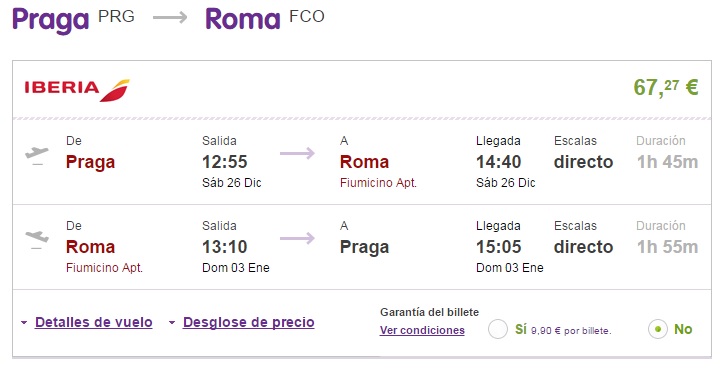Click the arrow between Praga and Roma in header
724x372 pixels.
coord(170,18)
